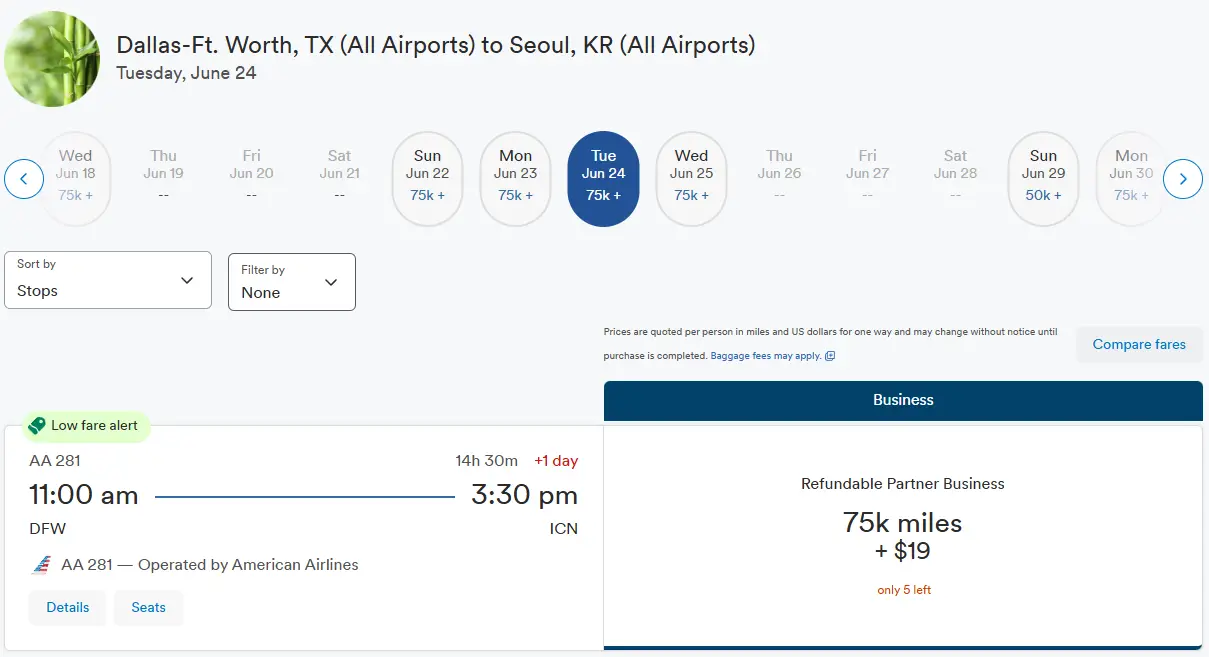
Task: Click the selected Tue Jun 24 date
Action: point(603,179)
